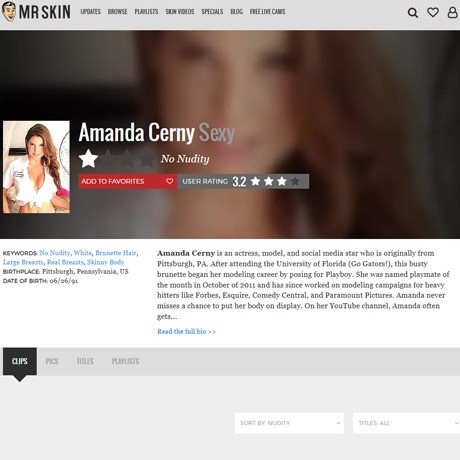Viewport: 460px width, 460px height.
Task: Click the profile thumbnail photo
Action: (36, 167)
